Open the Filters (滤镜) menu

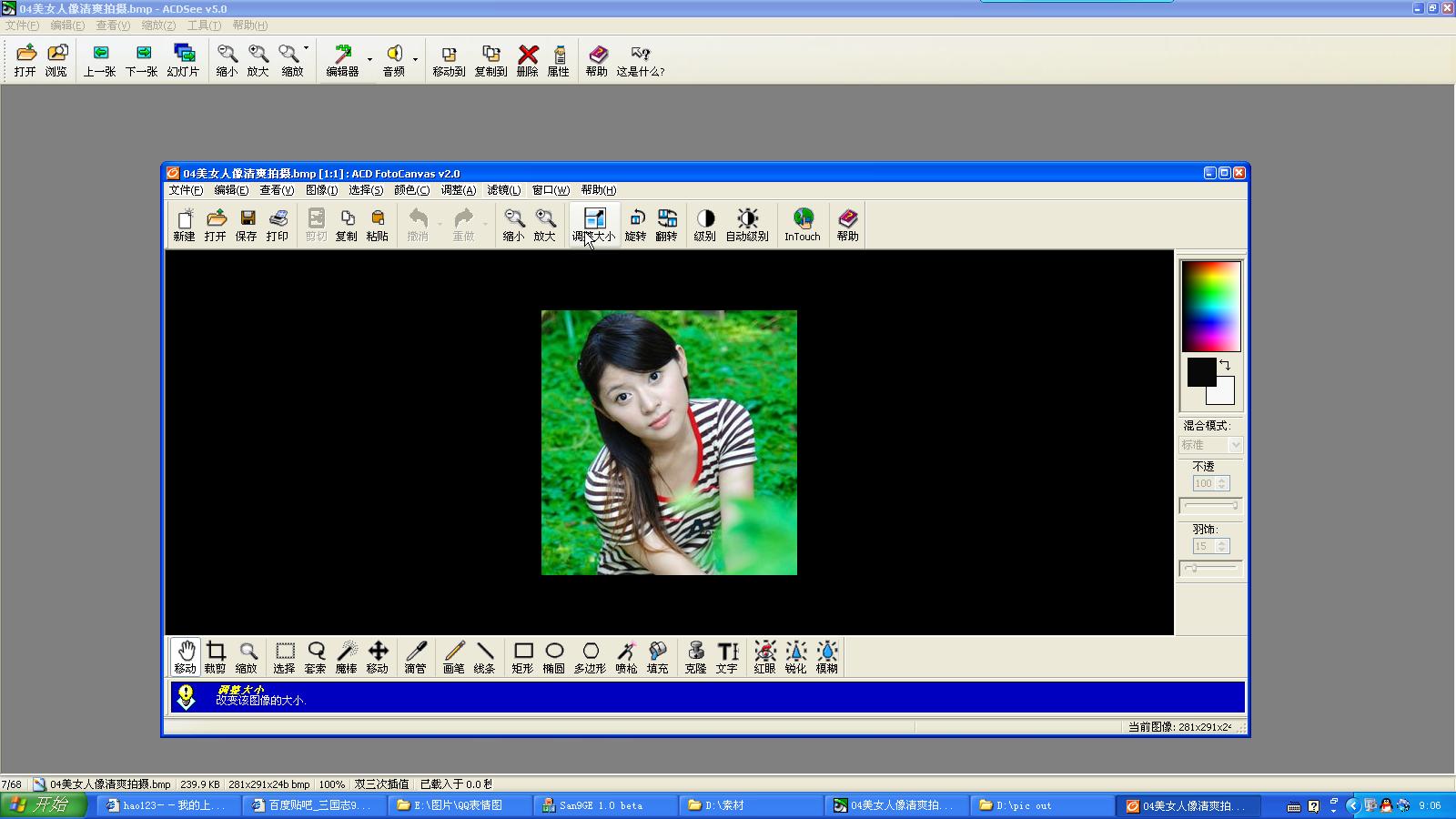tap(503, 190)
